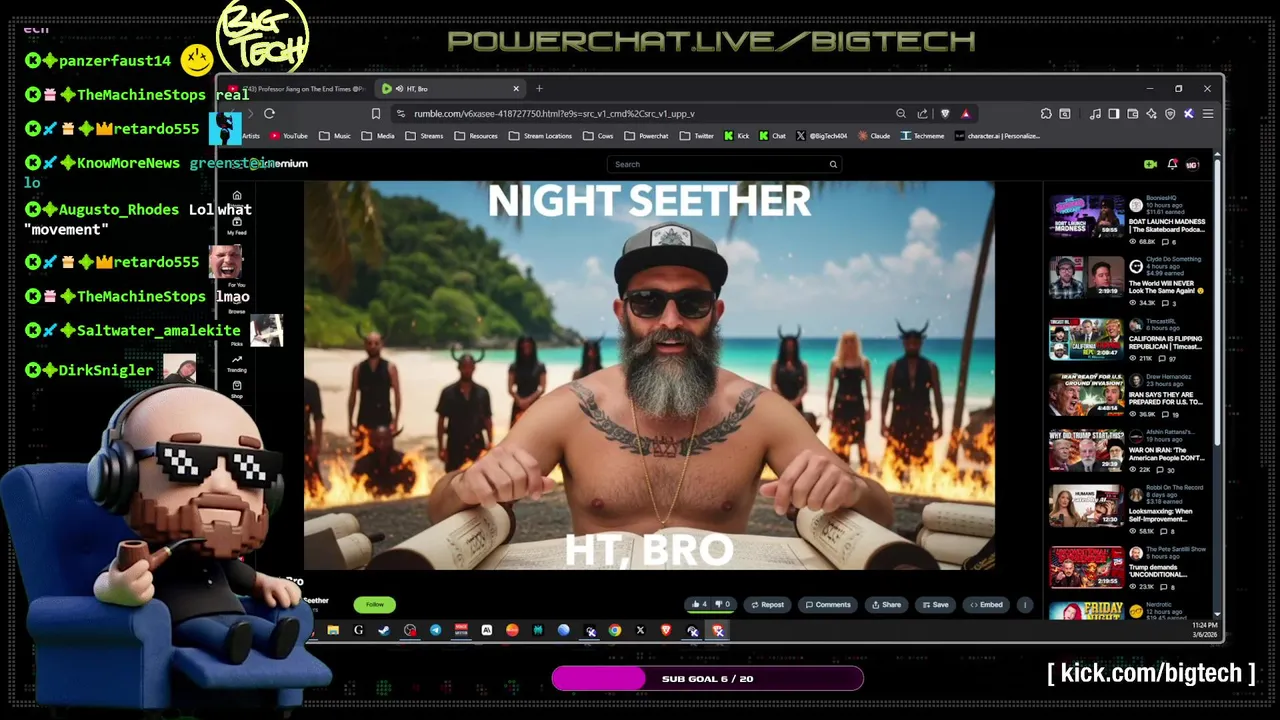Open the Powerchat bookmarks folder
This screenshot has height=720, width=1280.
click(x=646, y=136)
